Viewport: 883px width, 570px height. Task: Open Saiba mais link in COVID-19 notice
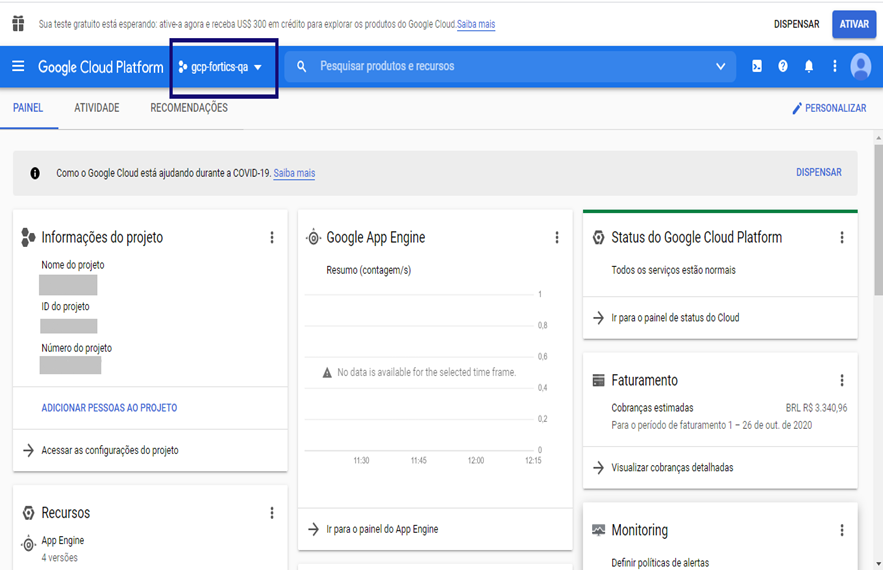(294, 173)
